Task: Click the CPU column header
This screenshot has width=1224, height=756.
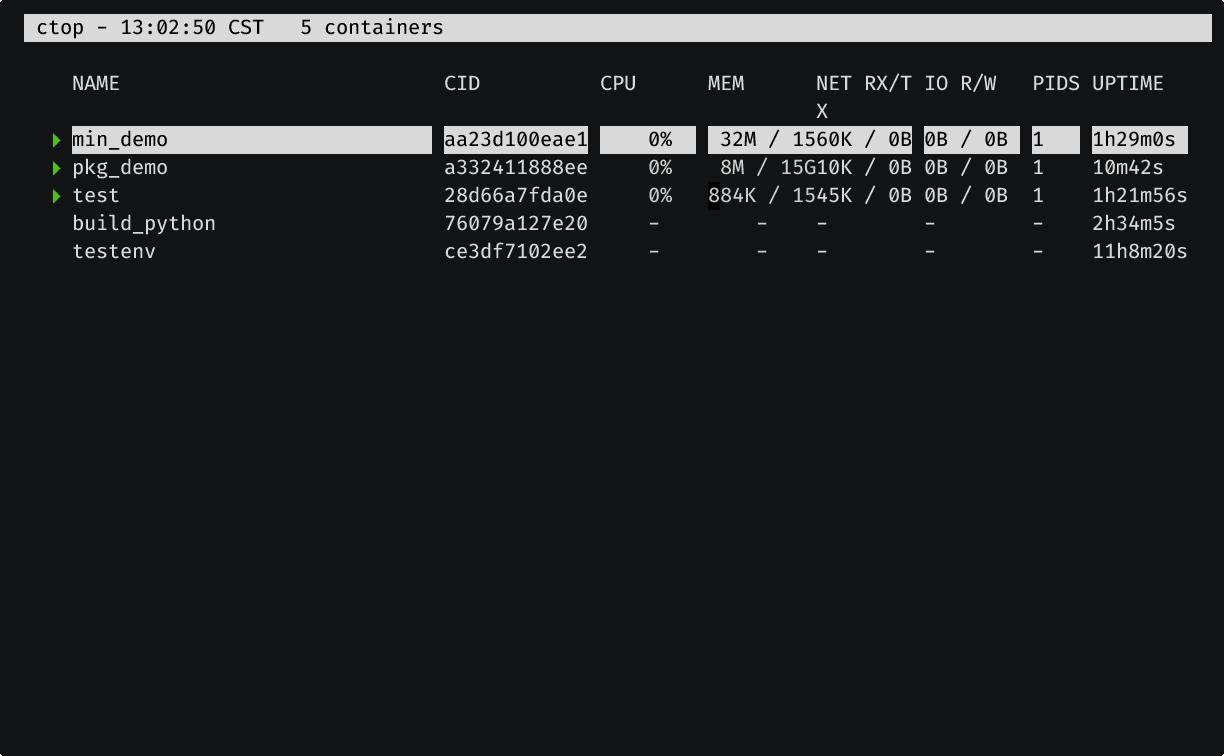Action: point(618,84)
